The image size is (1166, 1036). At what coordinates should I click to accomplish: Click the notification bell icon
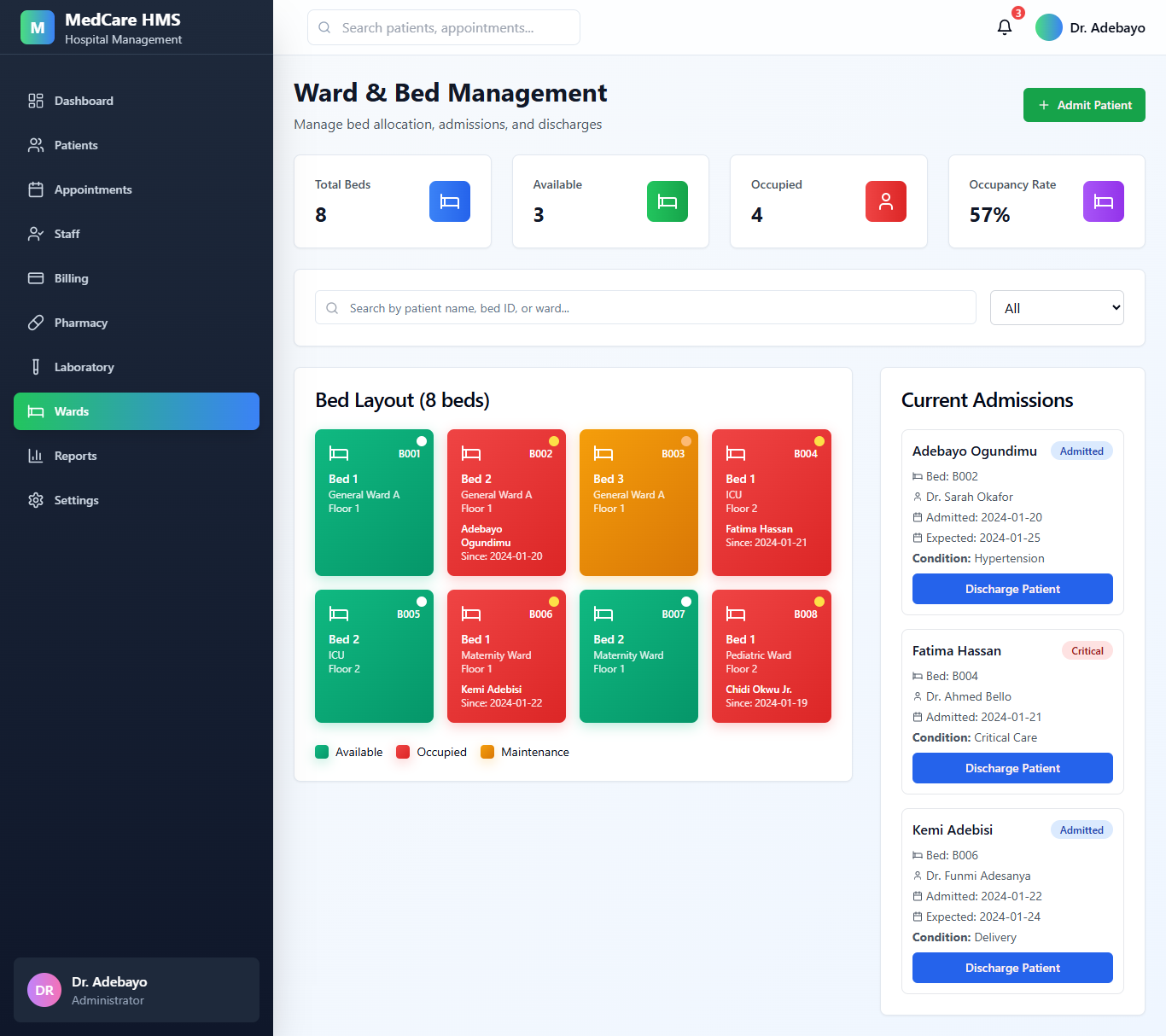pyautogui.click(x=1005, y=27)
